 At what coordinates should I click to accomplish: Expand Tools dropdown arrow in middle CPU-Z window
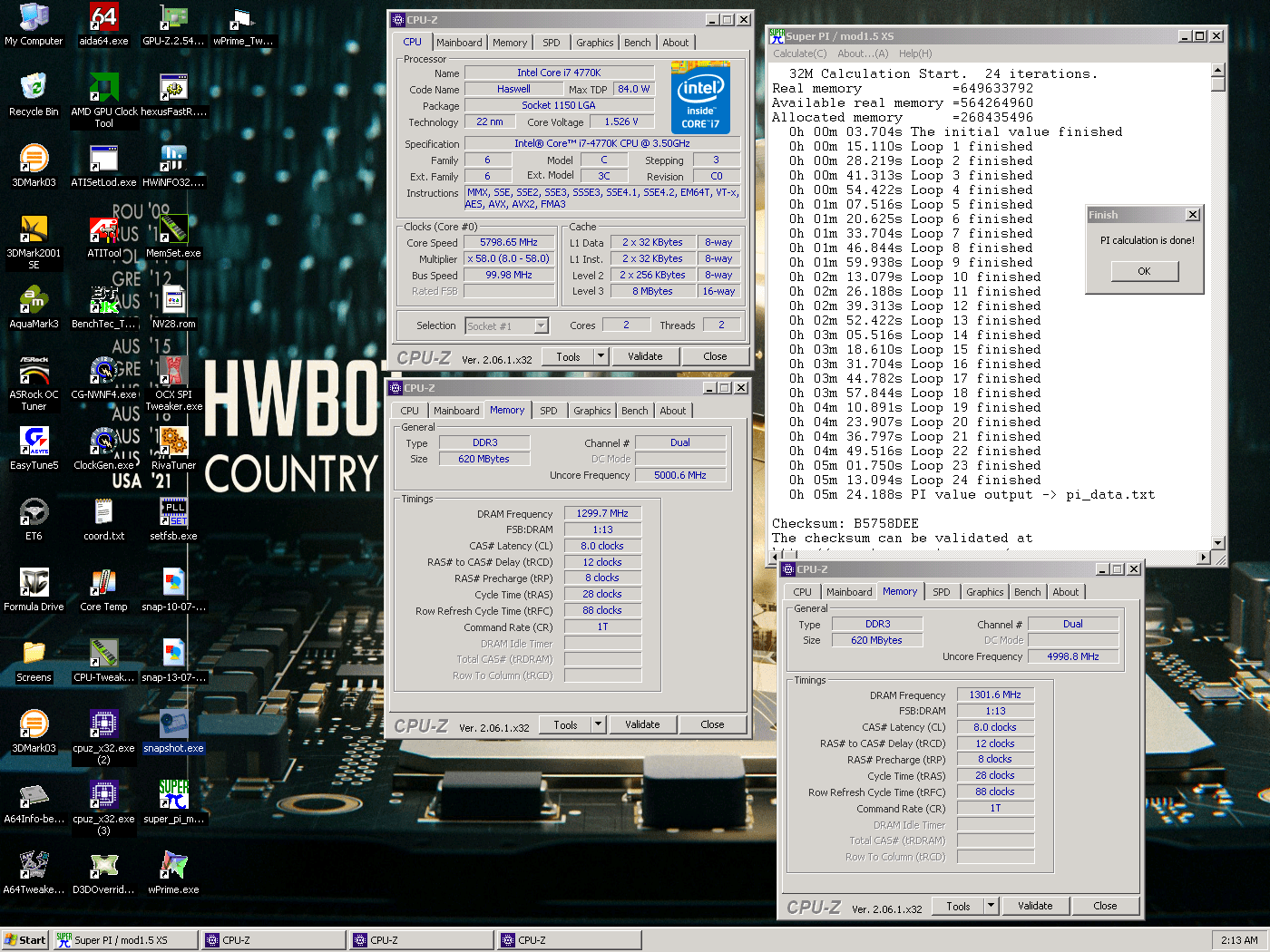598,724
